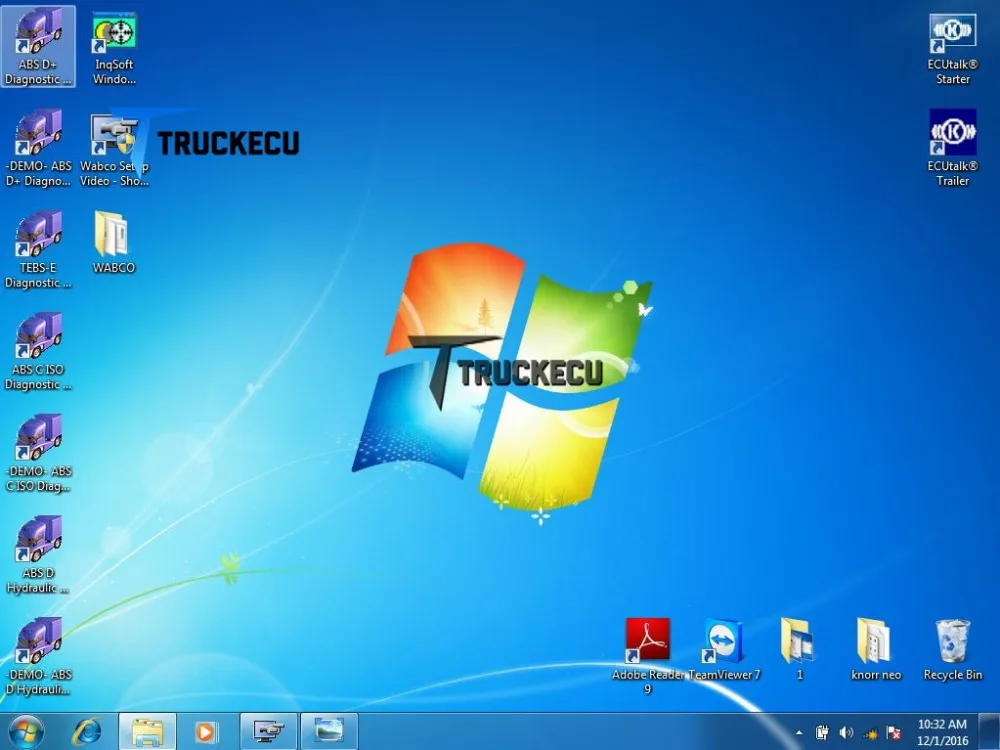Screen dimensions: 1000x750
Task: Select the TeamViewer 7 shortcut
Action: coord(724,649)
